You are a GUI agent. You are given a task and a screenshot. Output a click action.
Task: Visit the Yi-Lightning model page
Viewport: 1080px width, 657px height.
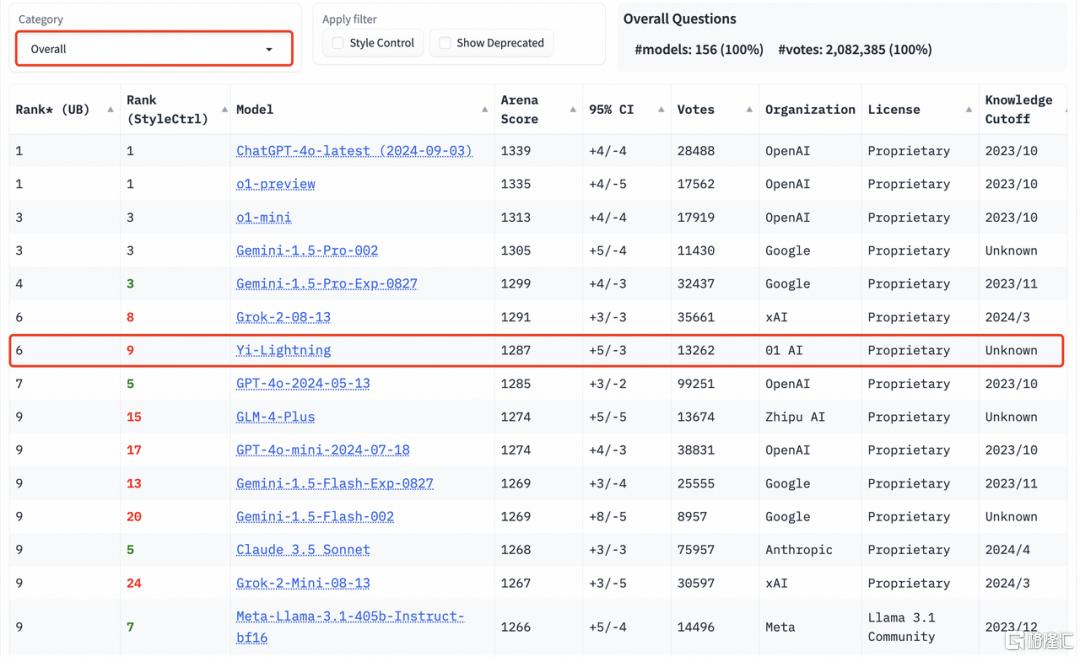(x=283, y=350)
